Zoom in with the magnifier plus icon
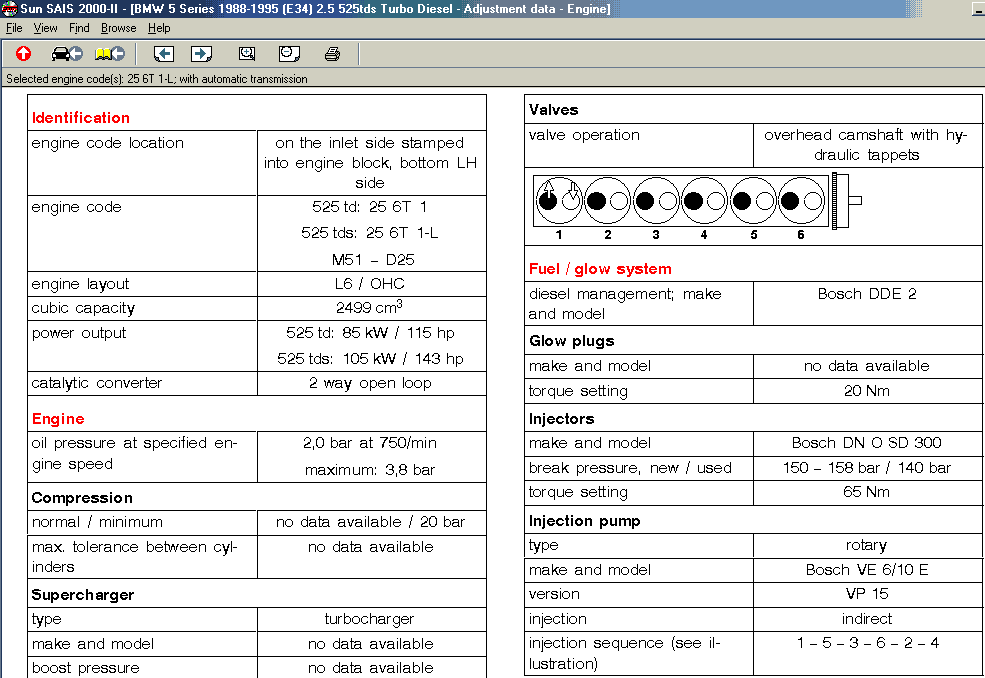This screenshot has width=985, height=678. 247,54
